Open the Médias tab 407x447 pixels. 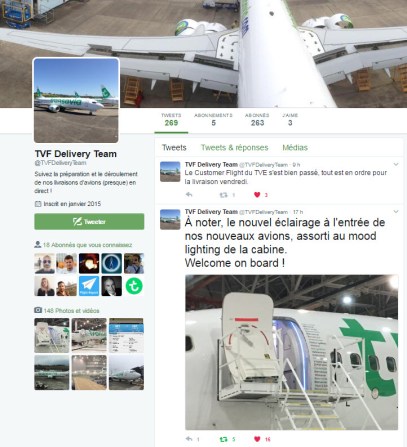pos(295,148)
